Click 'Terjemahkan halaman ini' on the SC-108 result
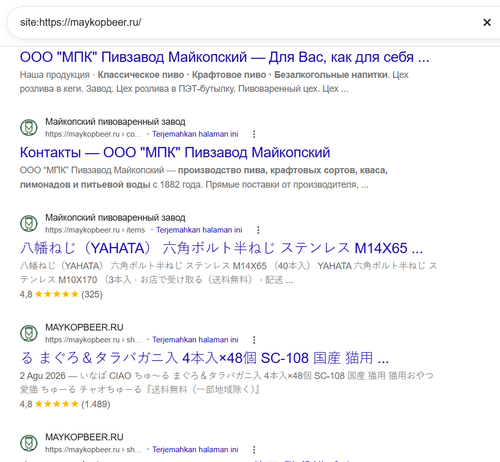Screen dimensions: 500x462 (x=195, y=340)
